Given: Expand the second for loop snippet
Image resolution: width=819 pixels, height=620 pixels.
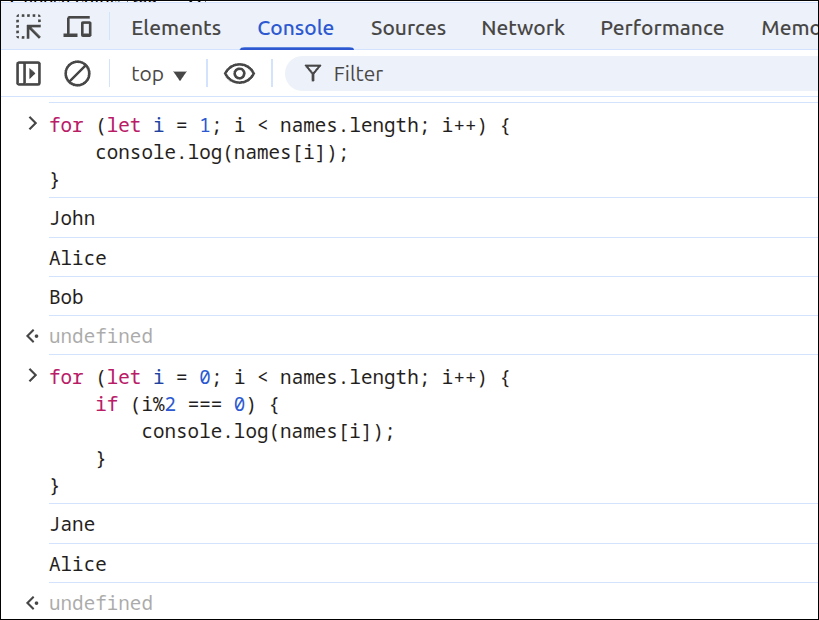Looking at the screenshot, I should tap(31, 377).
